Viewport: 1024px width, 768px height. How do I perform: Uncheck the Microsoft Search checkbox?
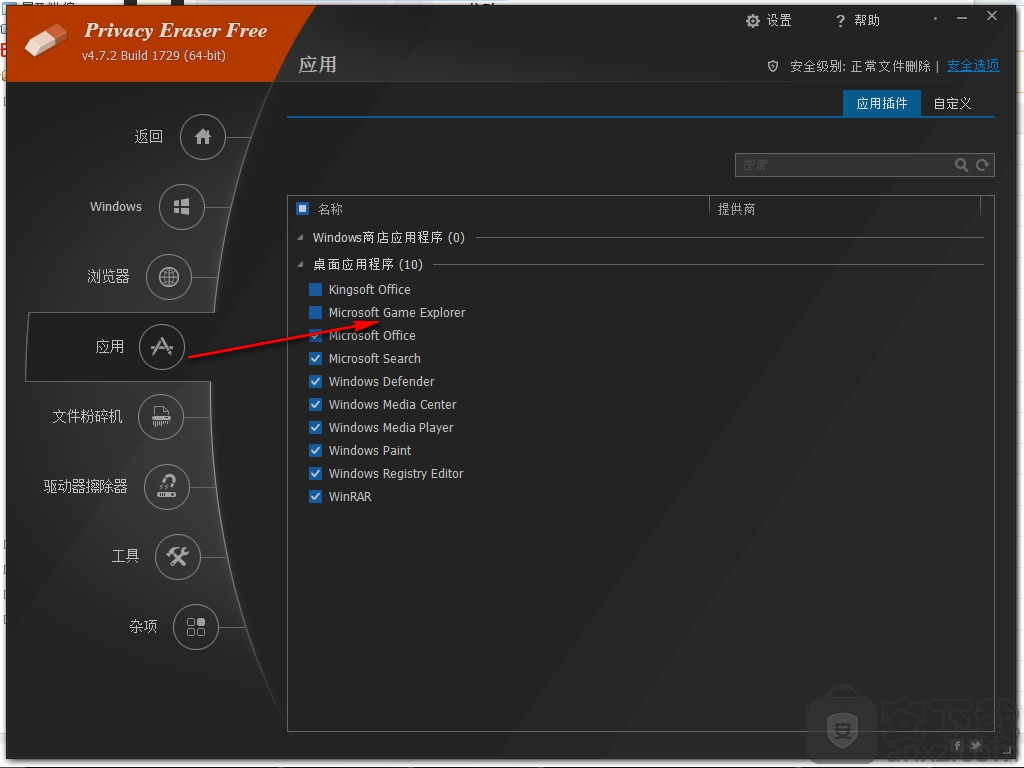pyautogui.click(x=315, y=359)
